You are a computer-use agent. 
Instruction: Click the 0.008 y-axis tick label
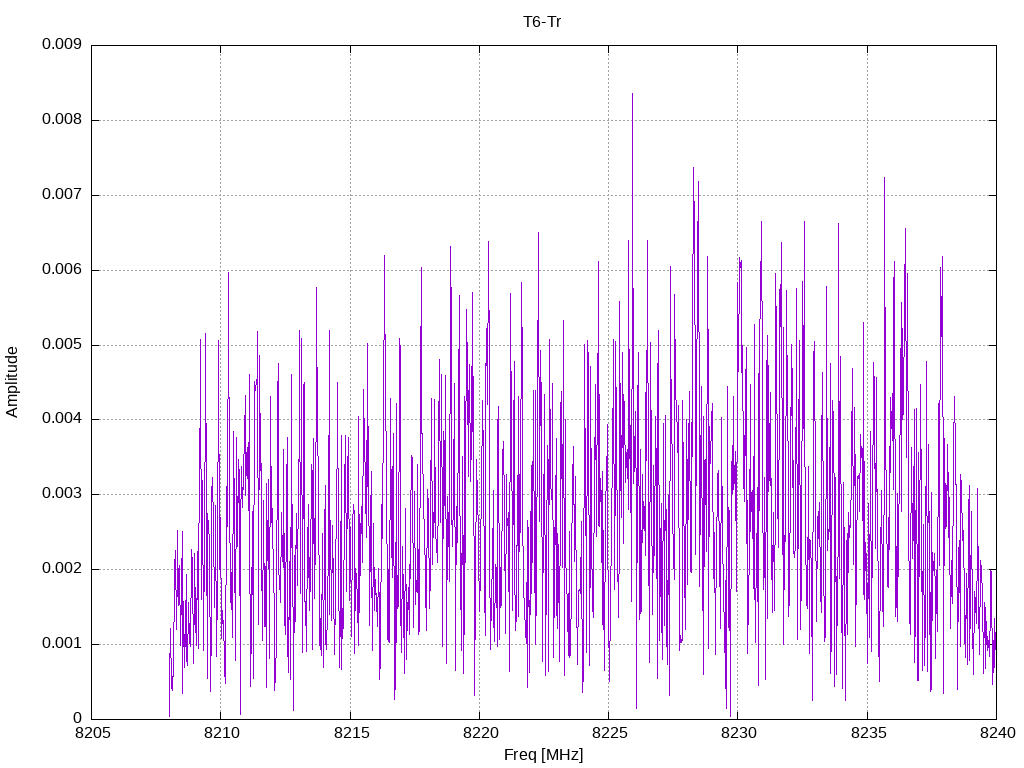[x=62, y=120]
